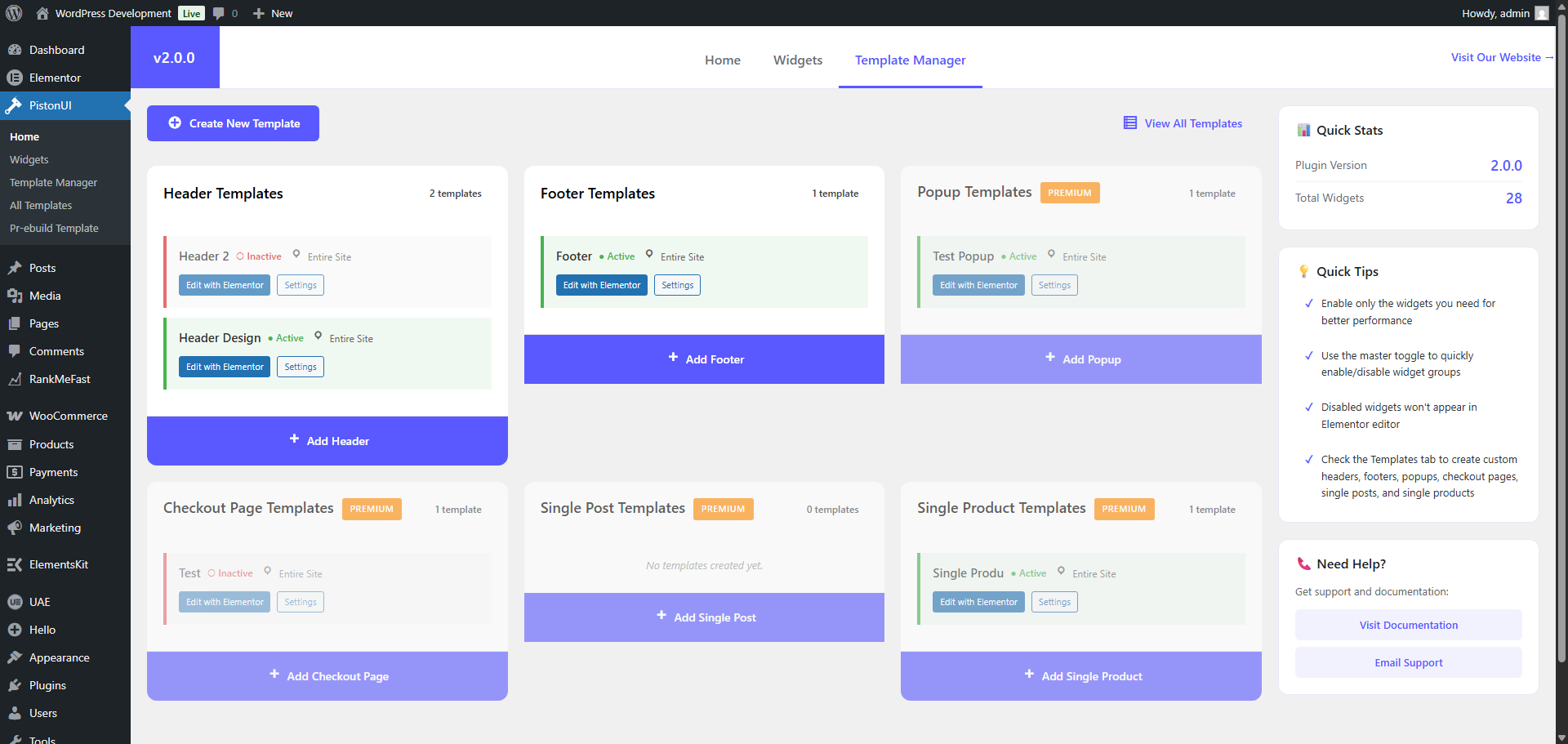Screen dimensions: 1568x744
Task: Open Dashboard from the sidebar icon
Action: click(x=15, y=50)
